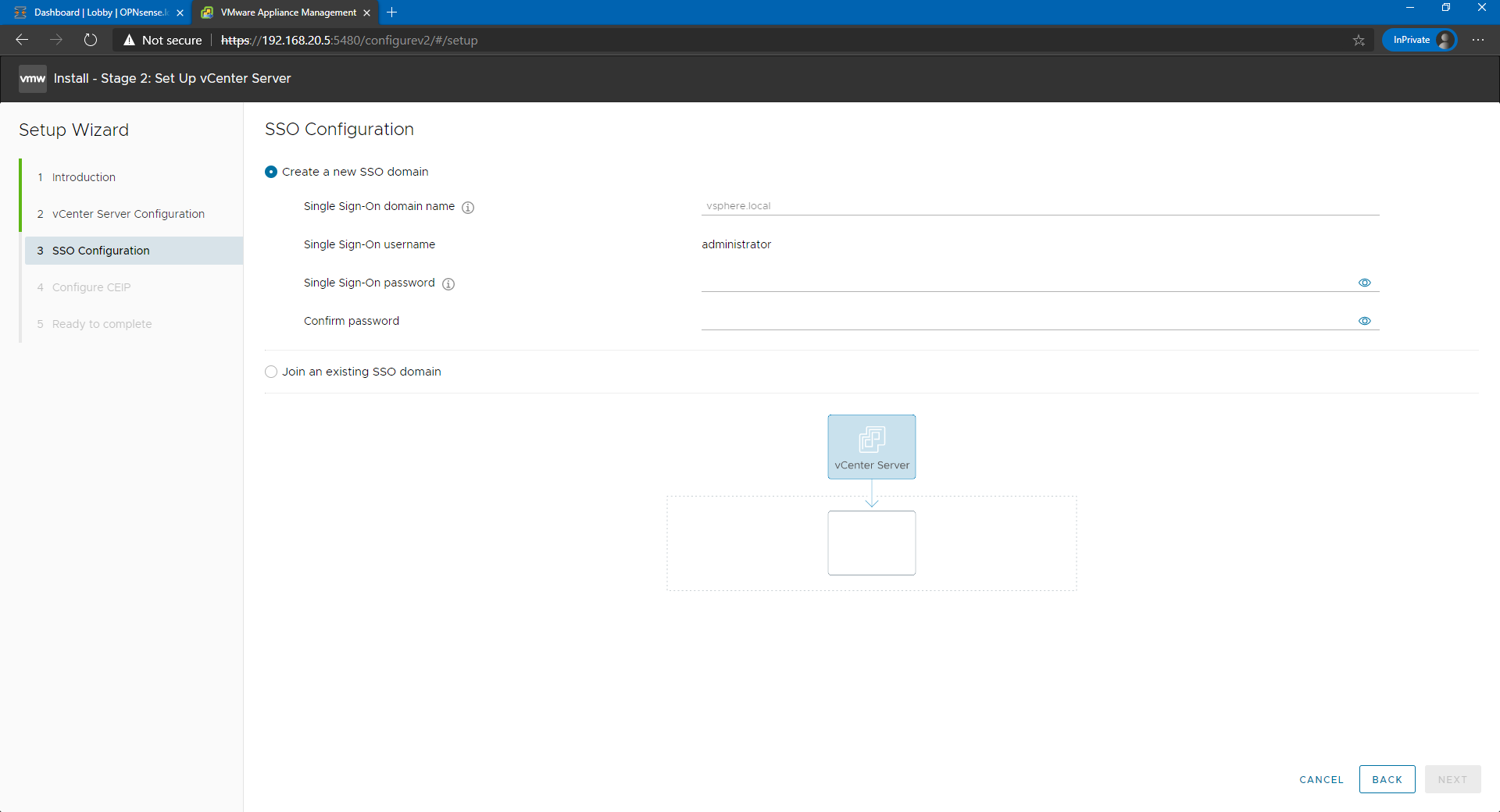Minimize the browser window
The height and width of the screenshot is (812, 1500).
(x=1410, y=8)
